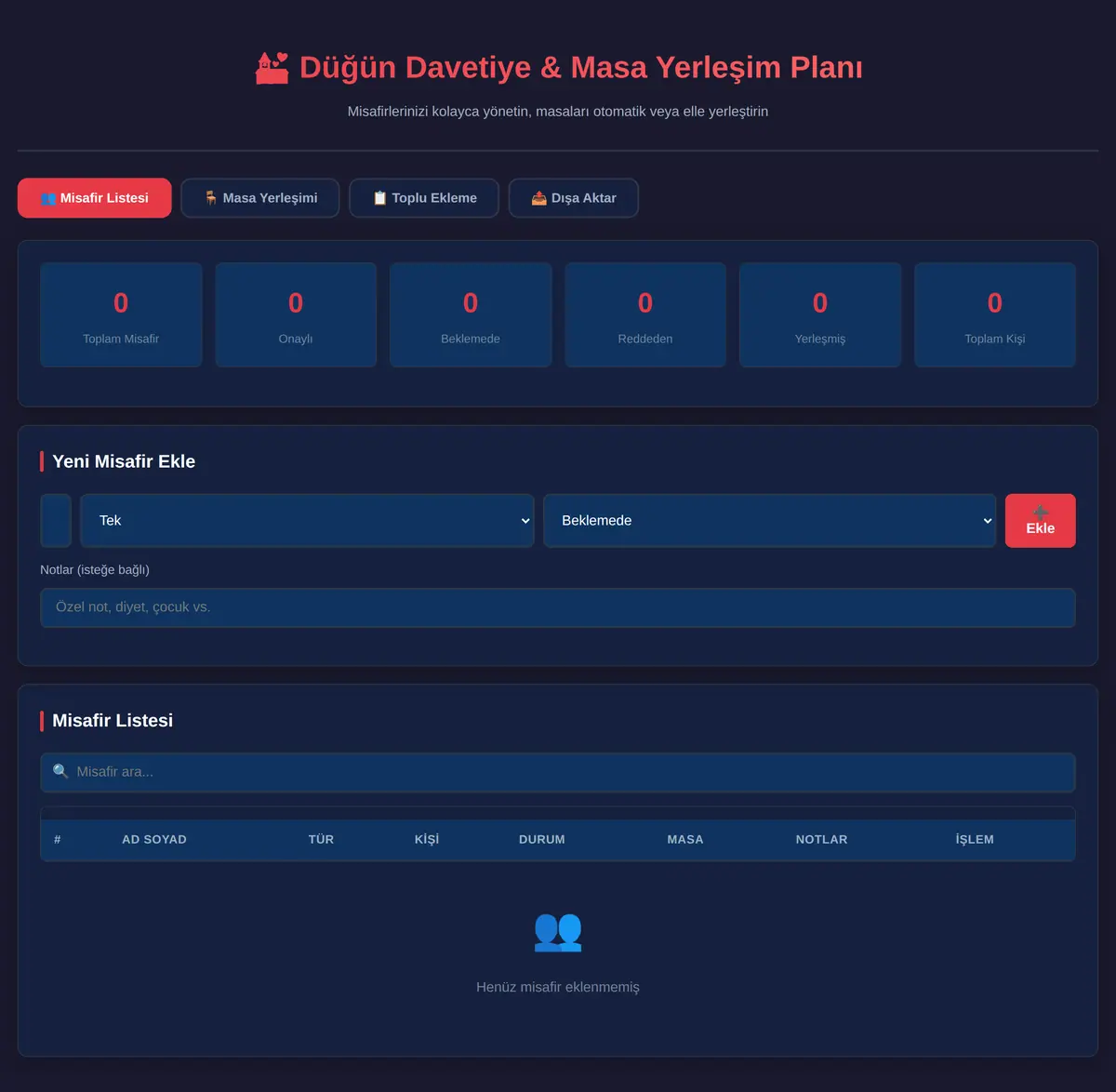This screenshot has width=1116, height=1092.
Task: Click the 'NOTLAR' column header
Action: click(822, 840)
